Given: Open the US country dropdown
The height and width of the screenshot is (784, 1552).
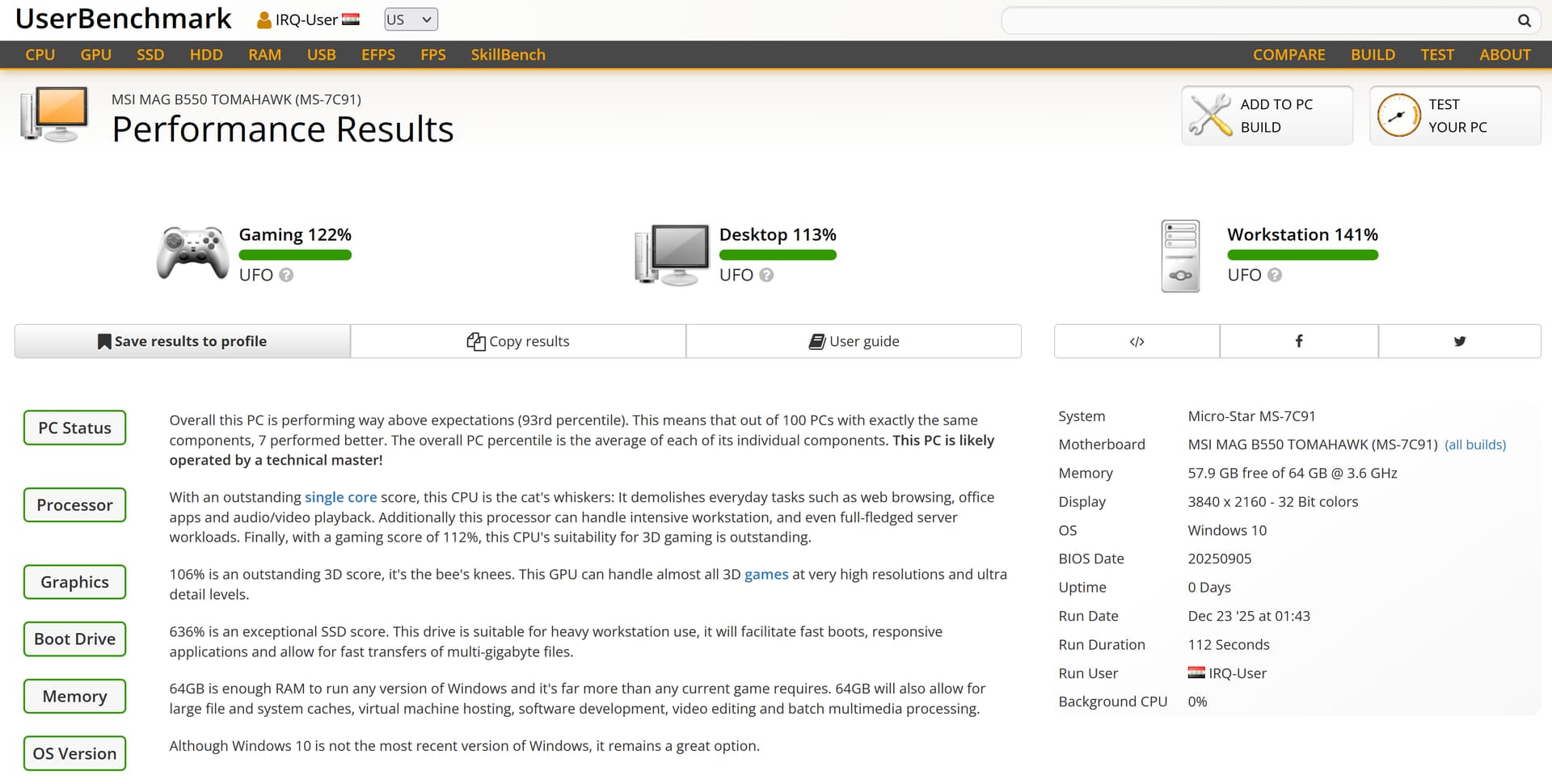Looking at the screenshot, I should [x=411, y=19].
